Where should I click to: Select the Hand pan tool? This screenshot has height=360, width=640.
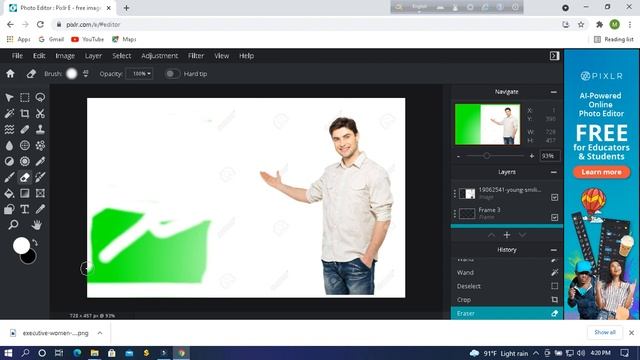pos(37,225)
